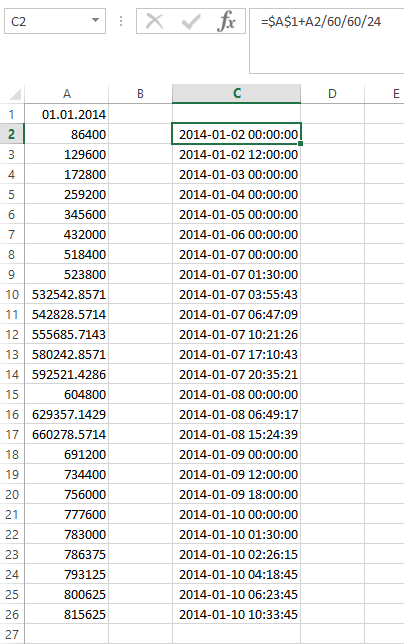Select cell with value 604800

coord(67,394)
